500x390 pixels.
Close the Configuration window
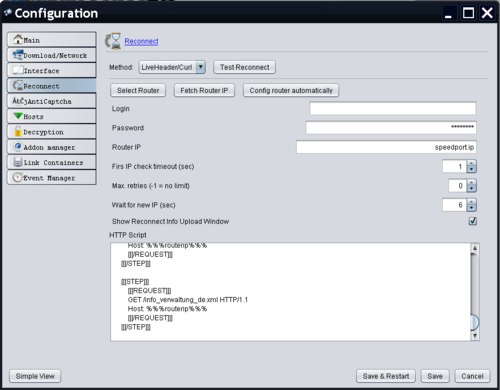click(487, 13)
